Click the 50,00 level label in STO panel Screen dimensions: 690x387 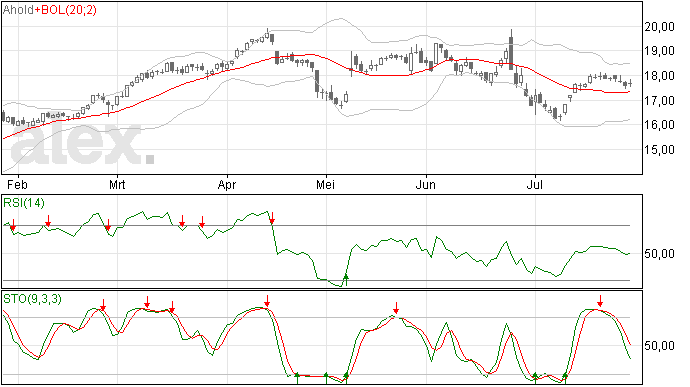pyautogui.click(x=660, y=346)
